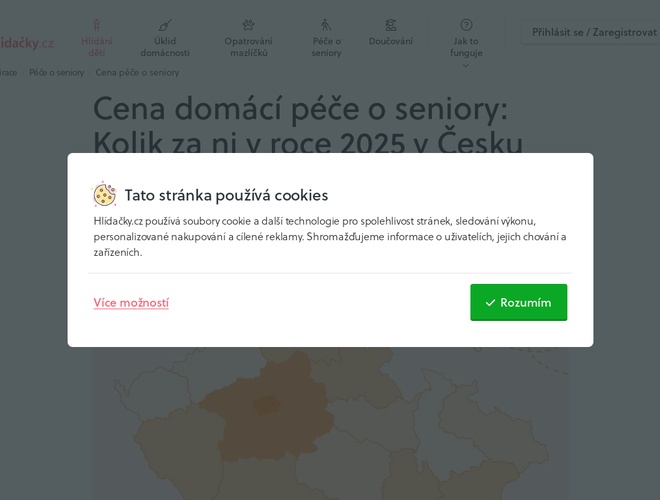Image resolution: width=660 pixels, height=500 pixels.
Task: Click the Péče o seniory walking-person icon
Action: 326,25
